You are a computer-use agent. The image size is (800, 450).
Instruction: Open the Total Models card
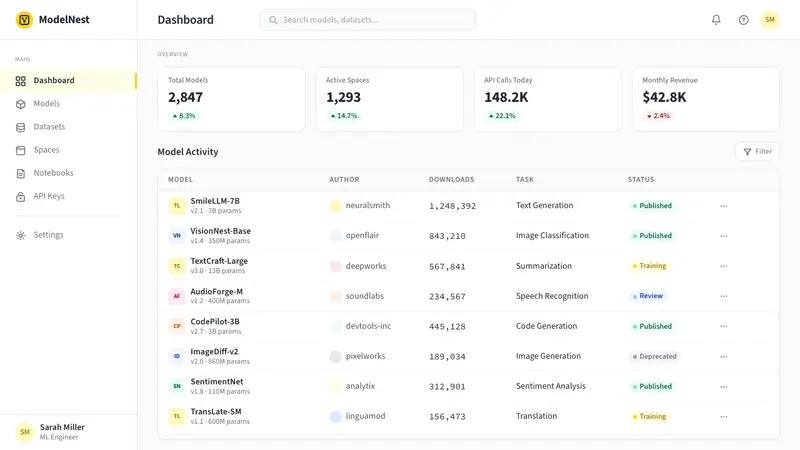pyautogui.click(x=232, y=99)
